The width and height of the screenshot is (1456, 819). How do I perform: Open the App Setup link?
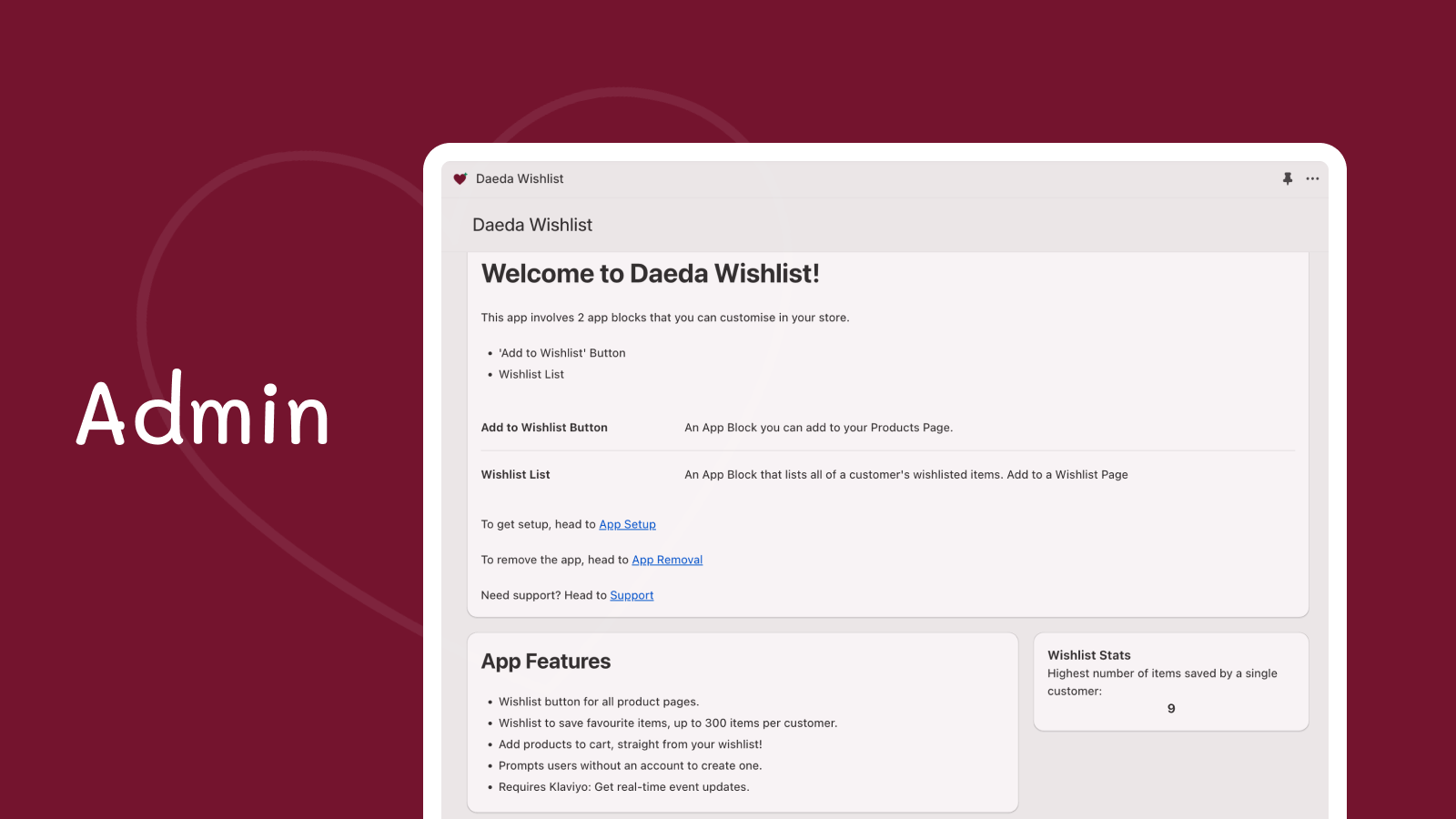627,524
